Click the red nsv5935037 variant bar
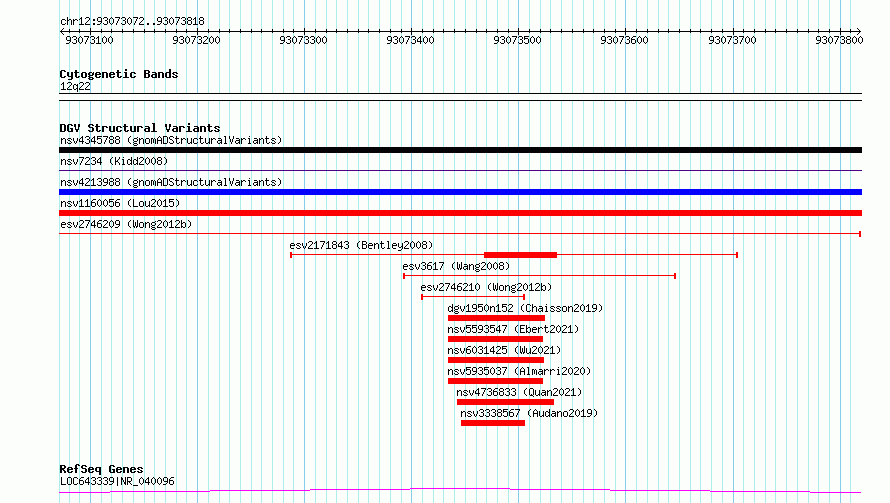The height and width of the screenshot is (503, 890). (496, 381)
